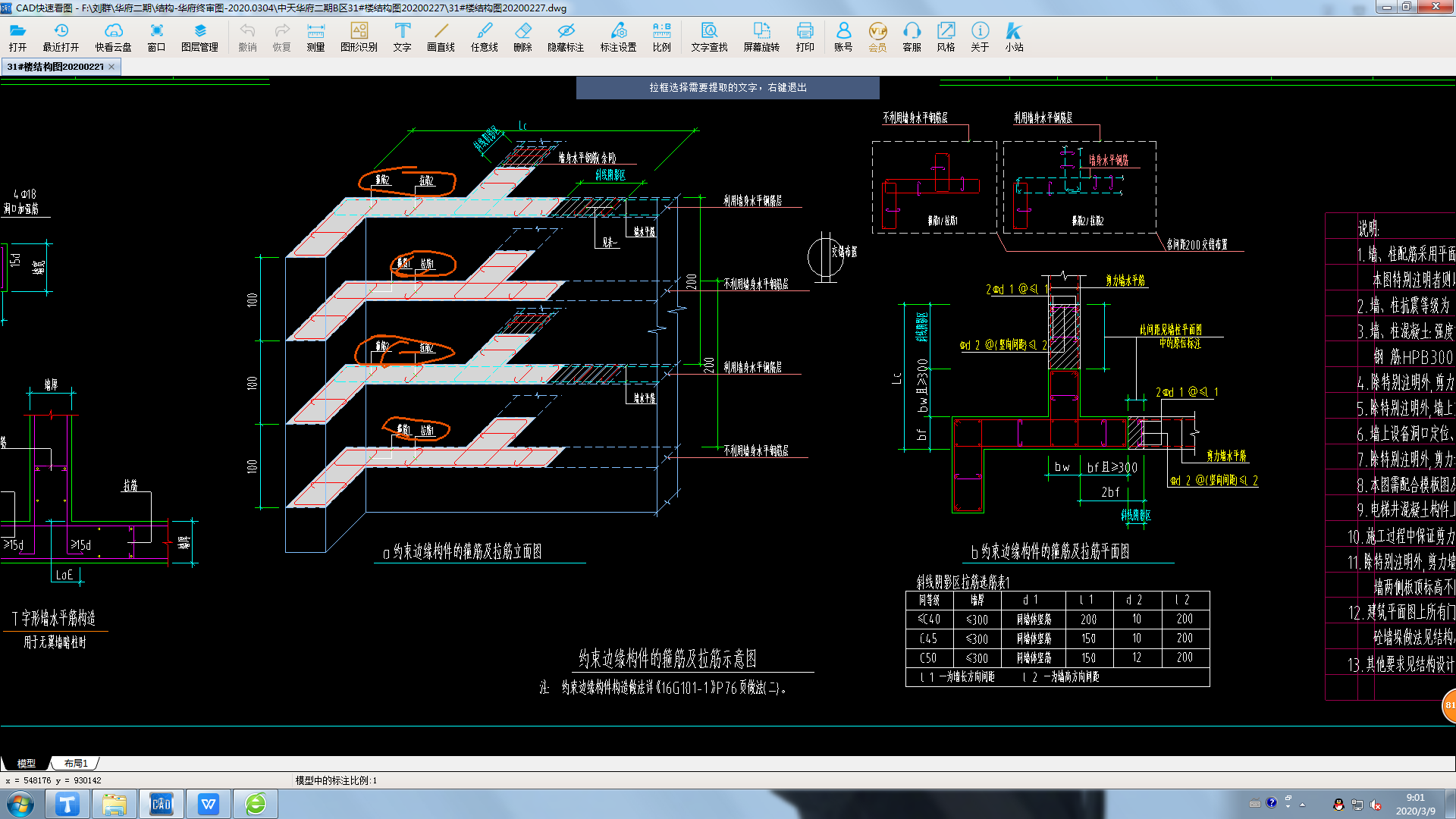The width and height of the screenshot is (1456, 819).
Task: Switch to the 模型 model tab
Action: tap(27, 763)
